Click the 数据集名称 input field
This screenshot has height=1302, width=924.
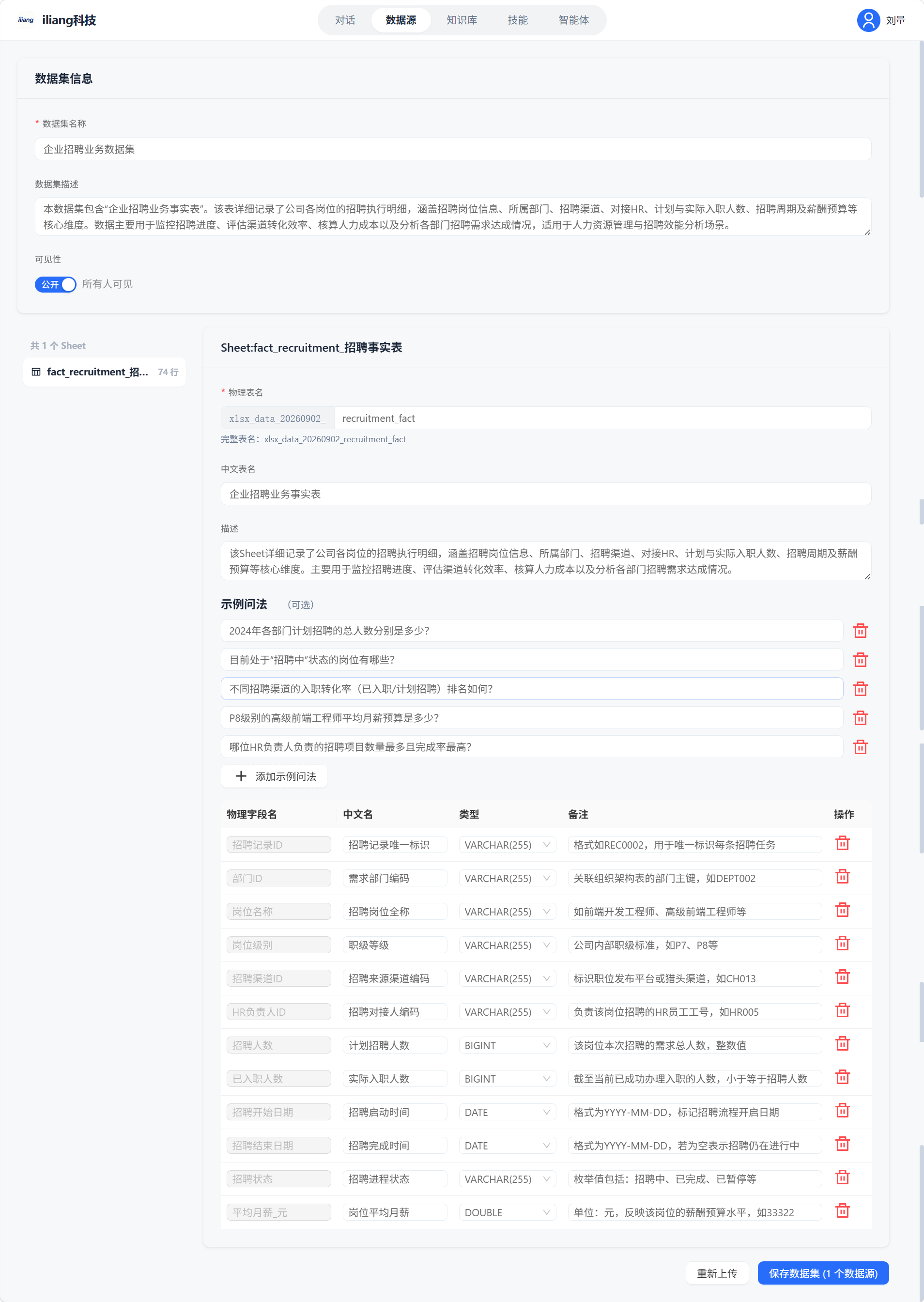coord(453,149)
